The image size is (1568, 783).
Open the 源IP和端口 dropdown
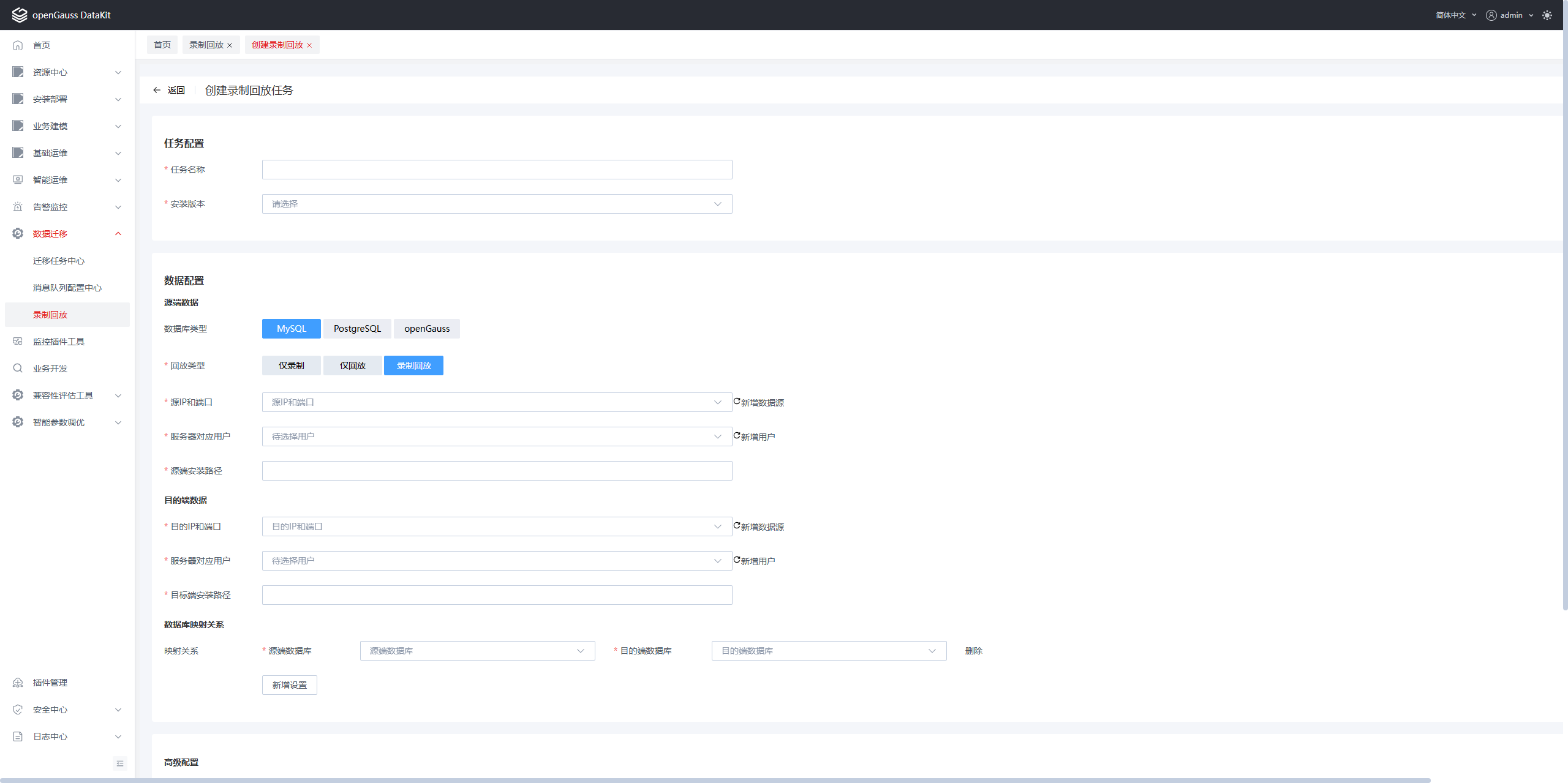click(497, 402)
